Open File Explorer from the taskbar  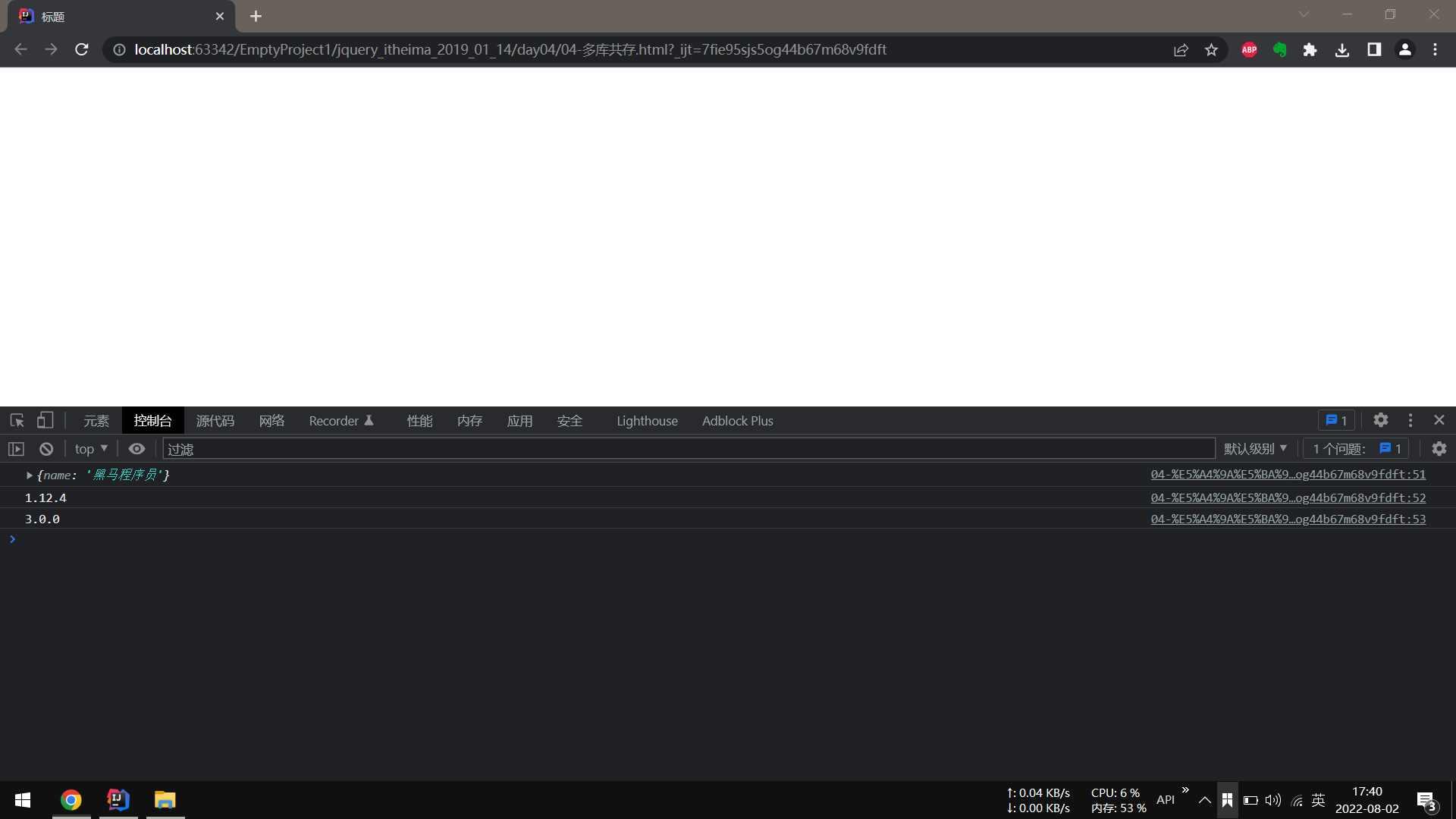(x=165, y=800)
